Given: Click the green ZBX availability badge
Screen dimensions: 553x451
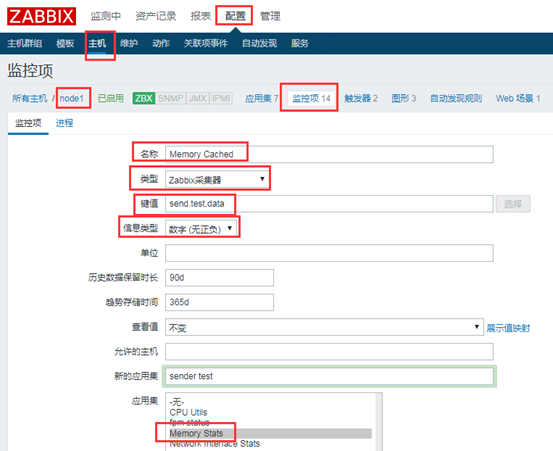Looking at the screenshot, I should point(144,98).
